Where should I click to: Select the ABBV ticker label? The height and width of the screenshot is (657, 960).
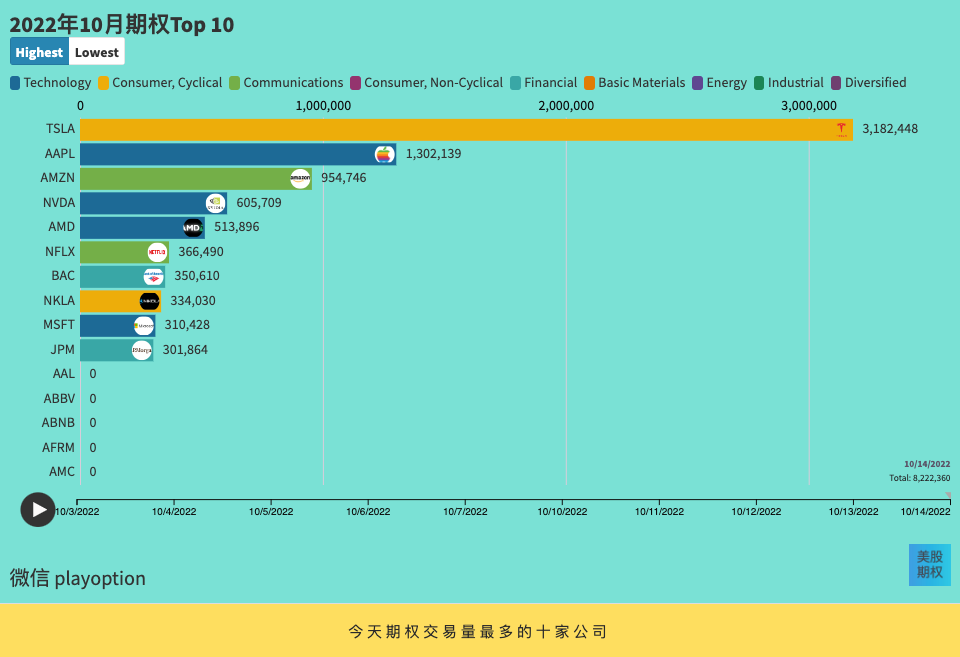pos(59,399)
